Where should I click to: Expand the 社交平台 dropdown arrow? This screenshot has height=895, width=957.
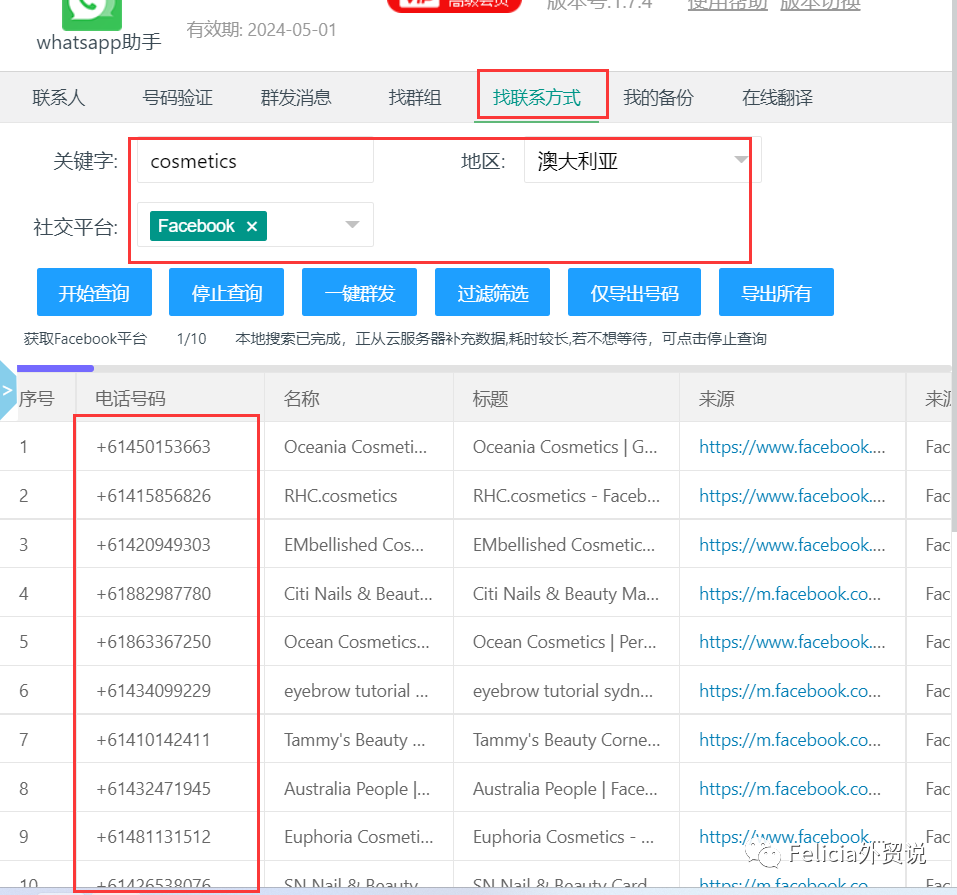352,225
